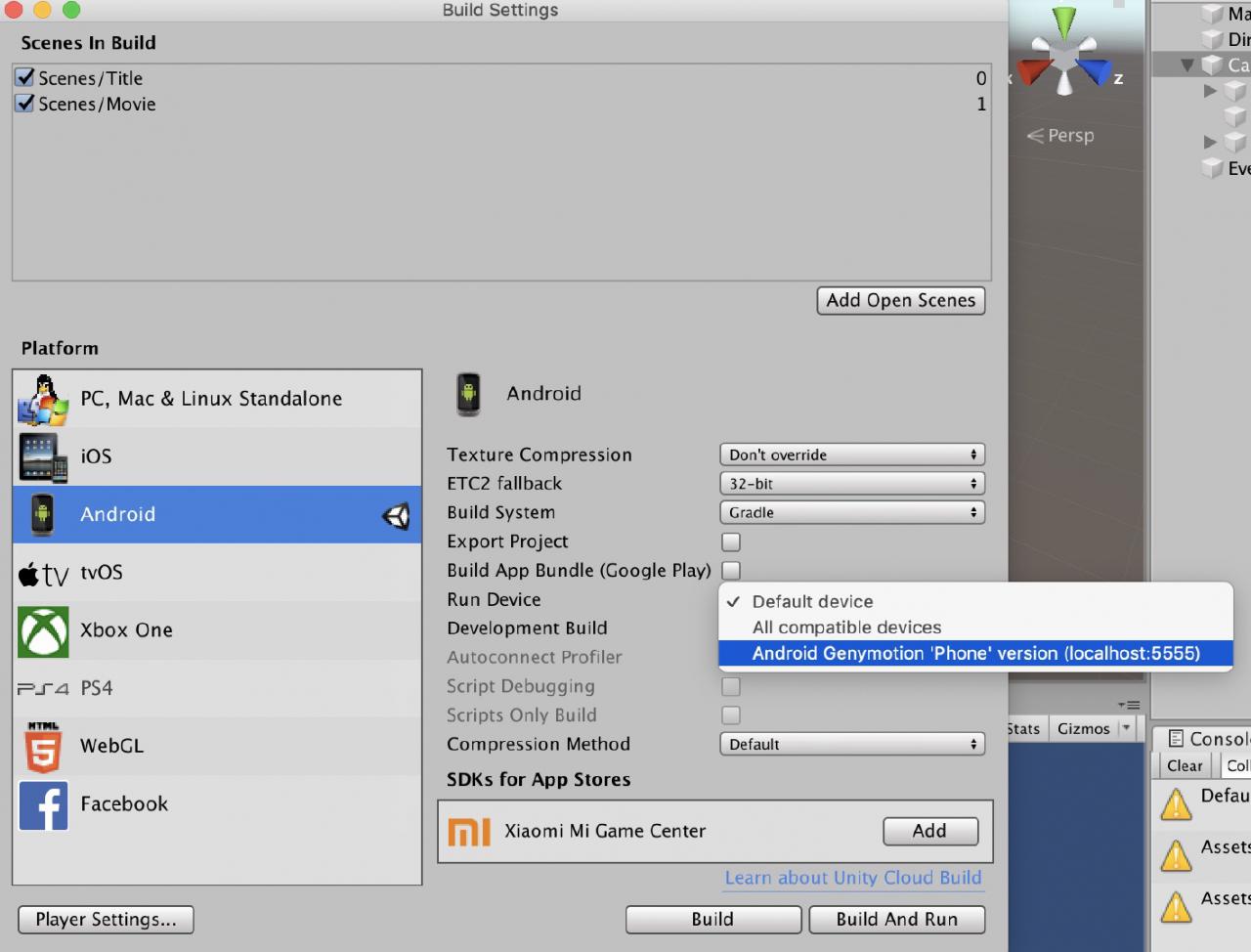Select the Dir object cube in Hierarchy
The width and height of the screenshot is (1251, 952).
coord(1212,39)
